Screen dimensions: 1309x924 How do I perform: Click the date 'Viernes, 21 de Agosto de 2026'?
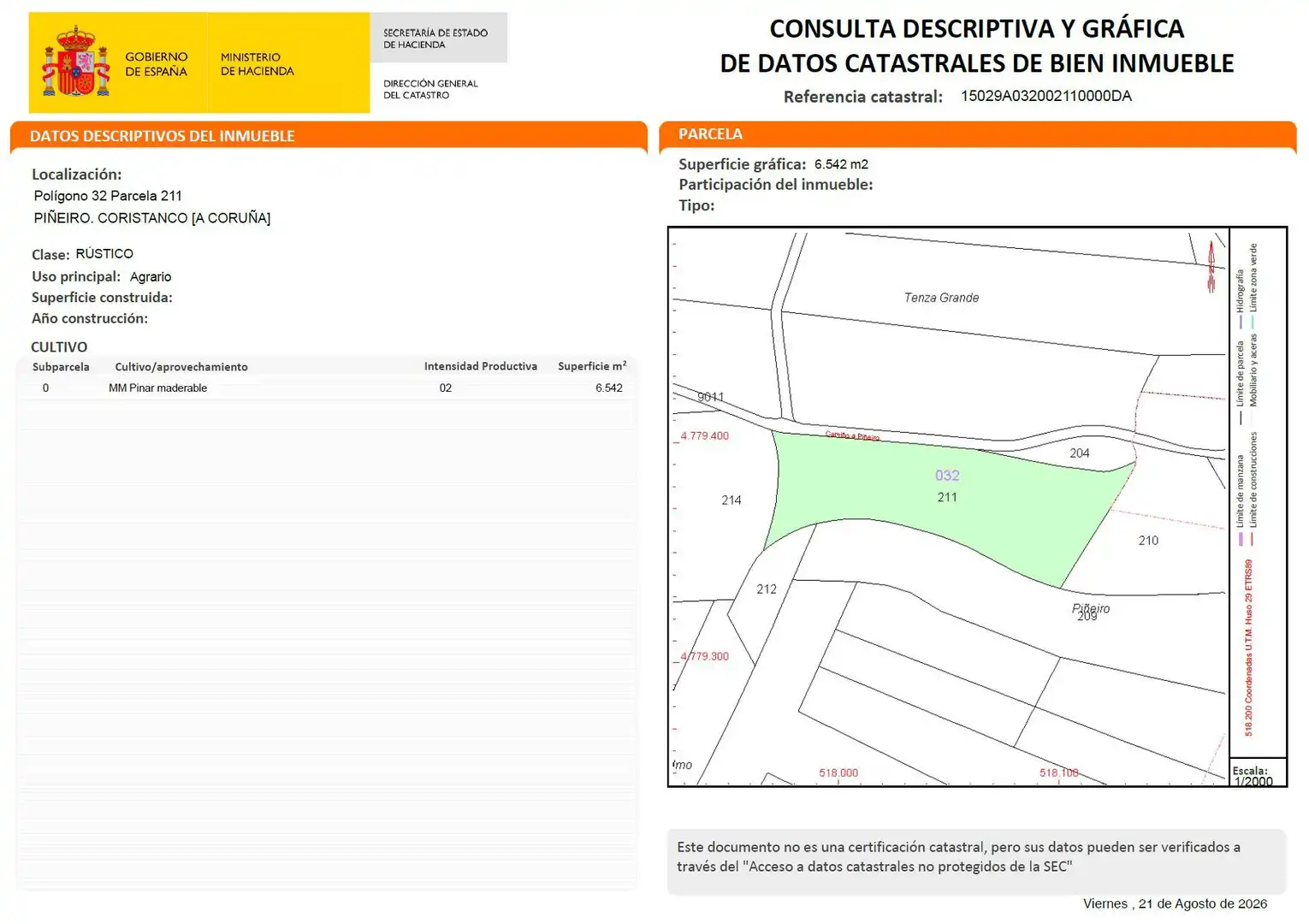pos(1175,904)
